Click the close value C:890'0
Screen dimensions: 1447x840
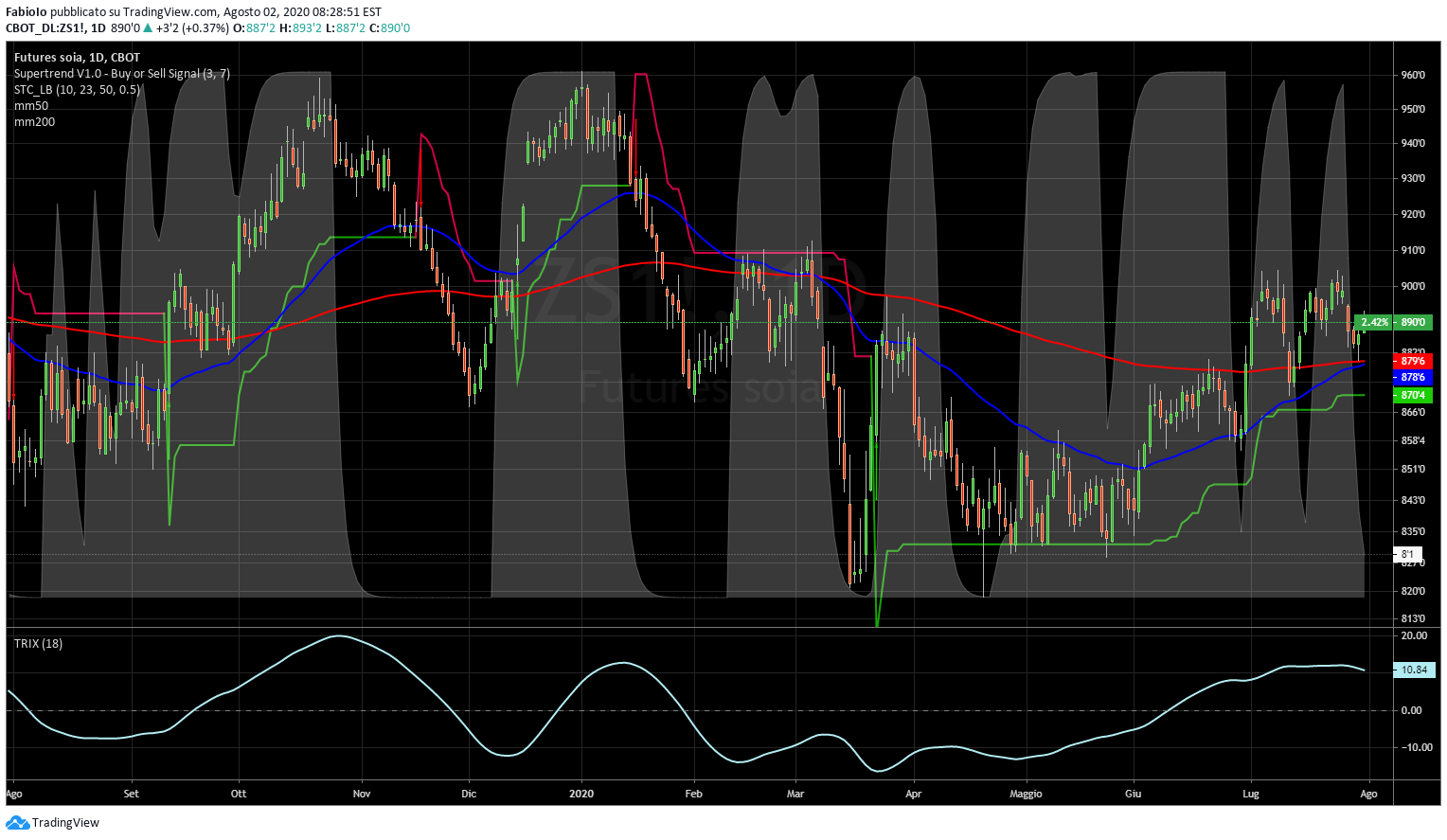[389, 27]
